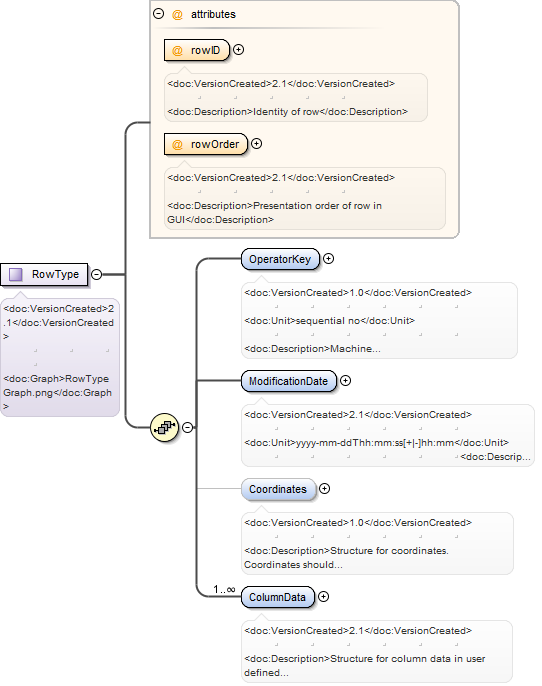Click the yyyy-mm-ddThh:mm:ss unit annotation

pos(377,443)
